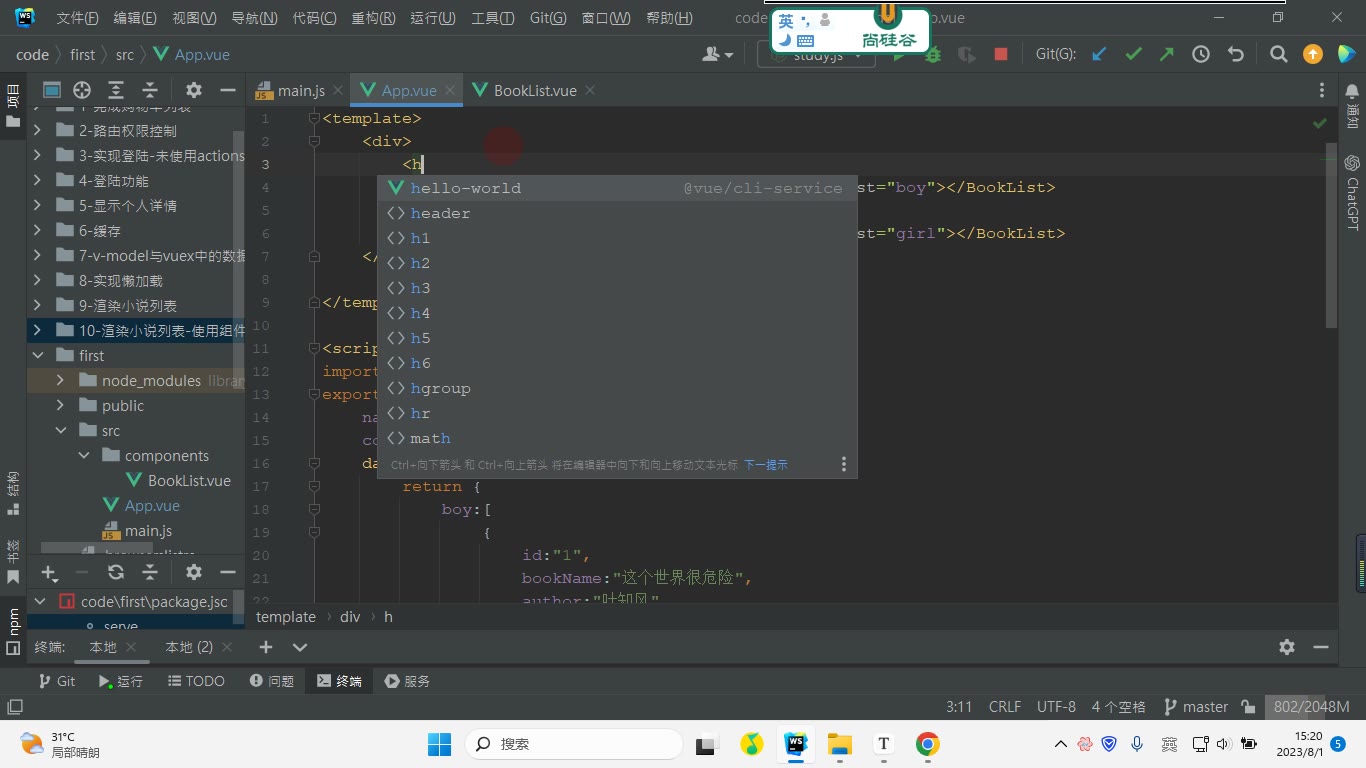
Task: Open Search Everywhere magnifier icon
Action: pyautogui.click(x=1278, y=54)
